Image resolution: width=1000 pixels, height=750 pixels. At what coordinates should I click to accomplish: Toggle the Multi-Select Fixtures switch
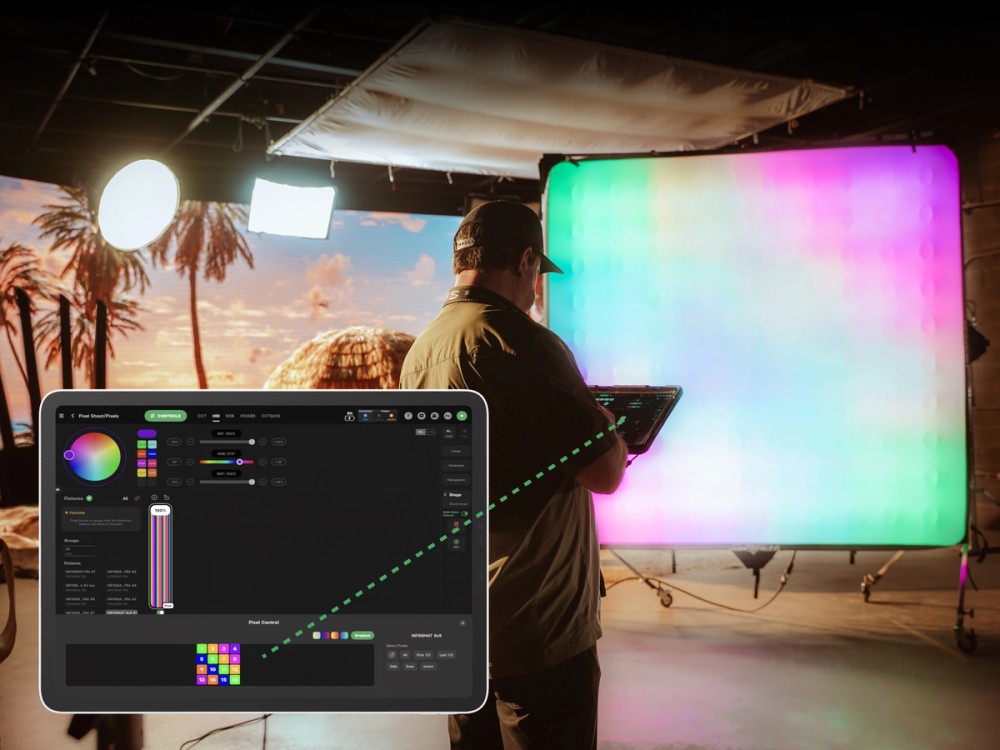click(464, 513)
